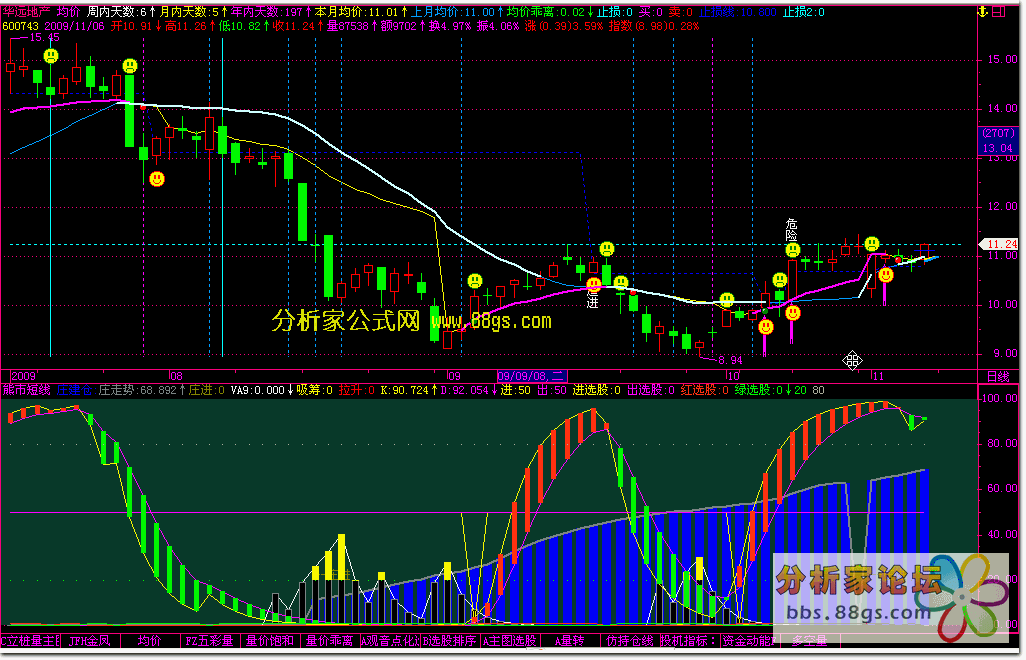Switch to the B选股排序 tab

tap(449, 641)
